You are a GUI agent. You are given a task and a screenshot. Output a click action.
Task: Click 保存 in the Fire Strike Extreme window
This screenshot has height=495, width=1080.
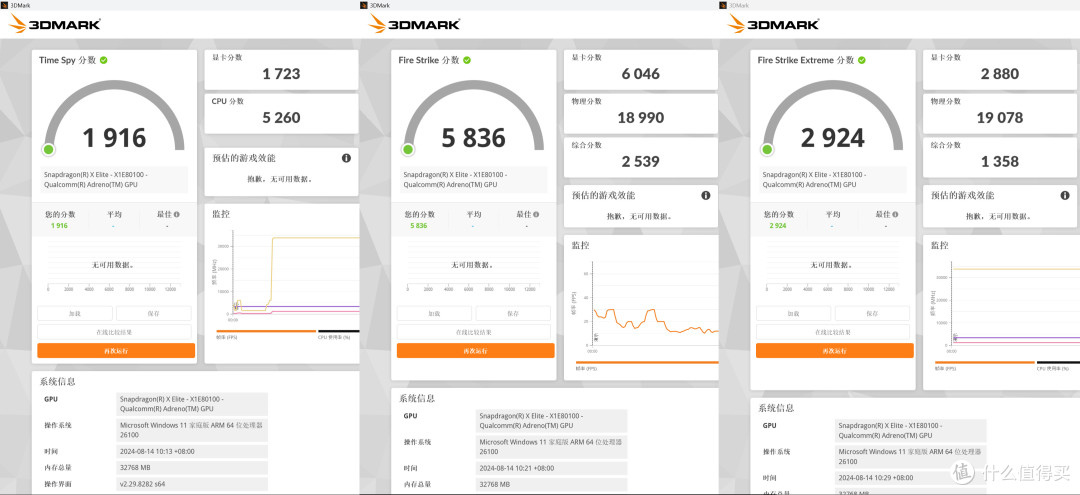click(x=873, y=313)
